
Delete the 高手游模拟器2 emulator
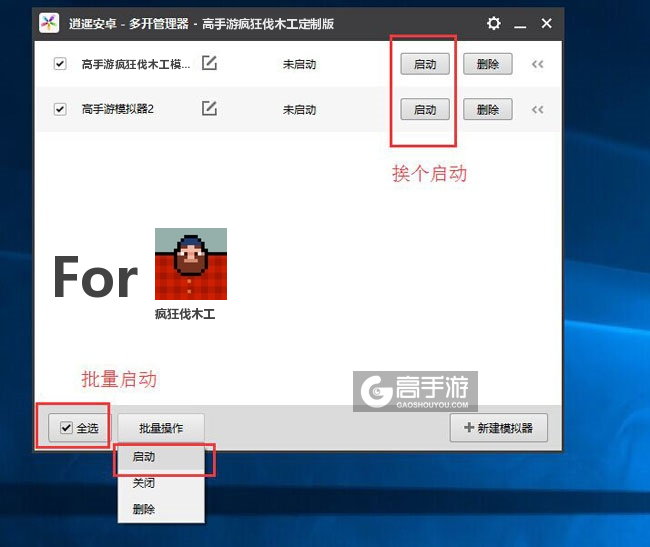click(x=488, y=109)
